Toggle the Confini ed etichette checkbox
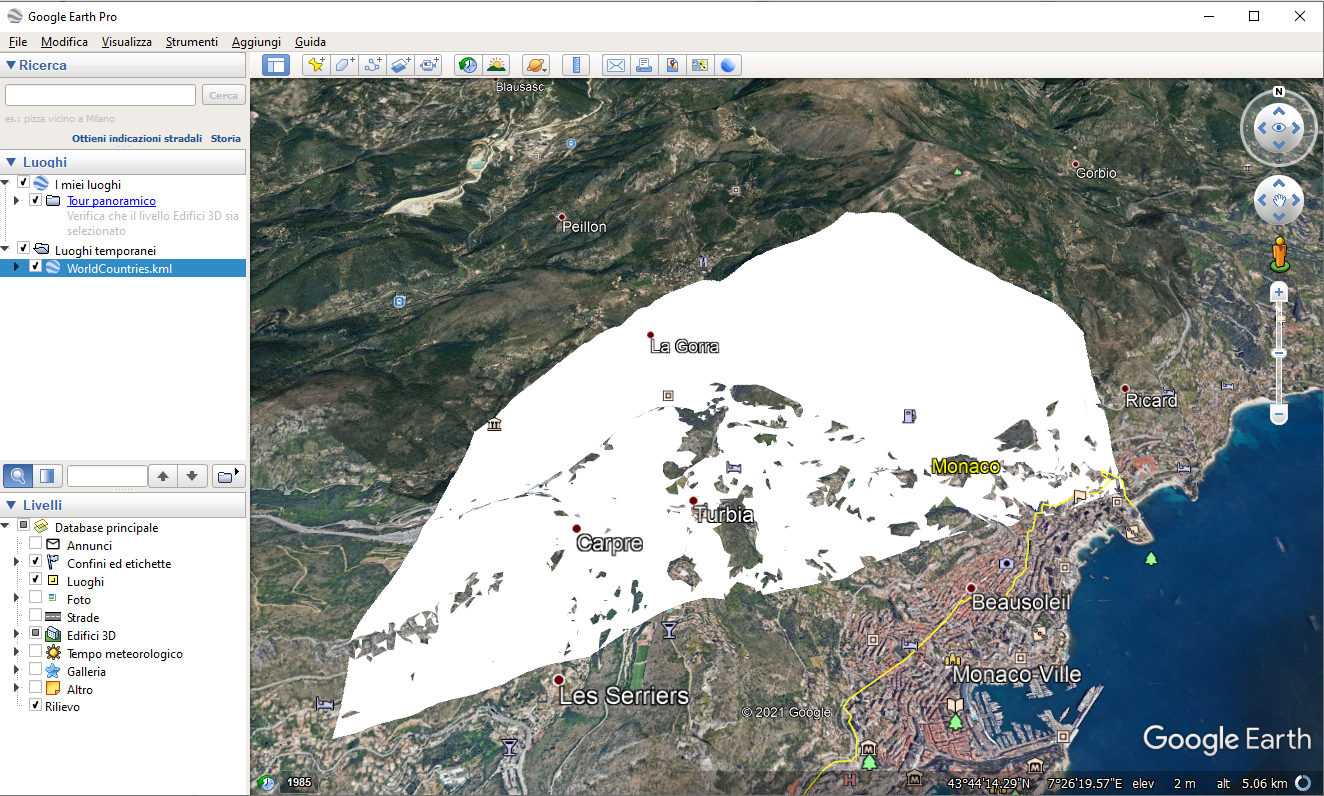The width and height of the screenshot is (1324, 796). pos(35,563)
